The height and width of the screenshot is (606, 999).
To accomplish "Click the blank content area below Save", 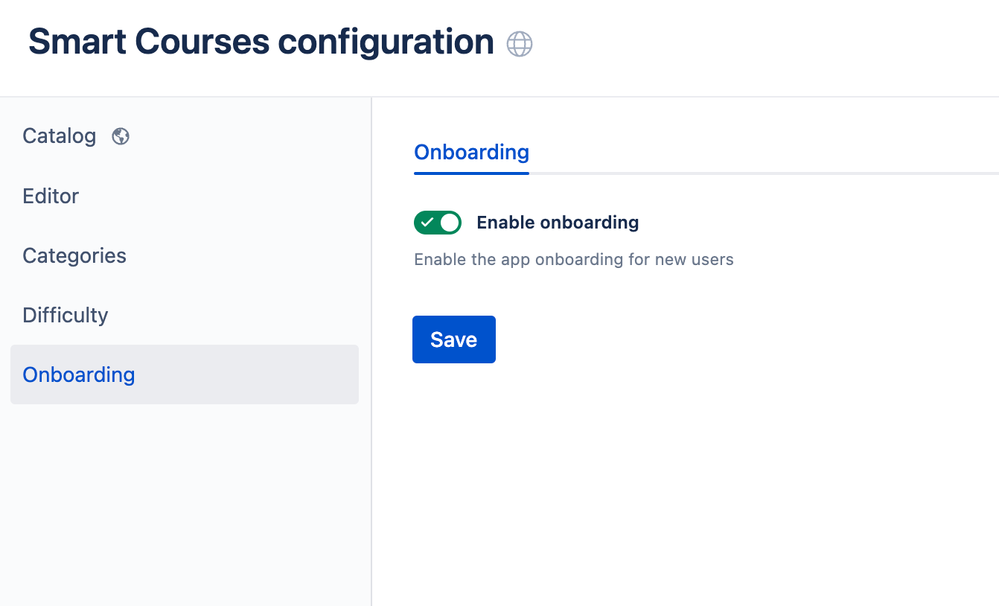I will point(680,480).
